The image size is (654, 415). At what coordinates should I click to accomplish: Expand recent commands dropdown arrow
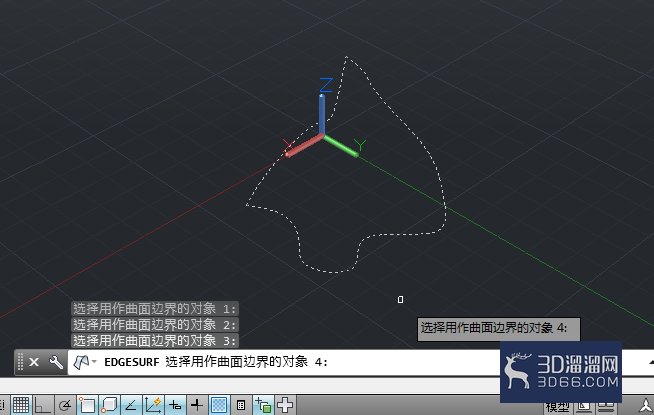(x=94, y=362)
